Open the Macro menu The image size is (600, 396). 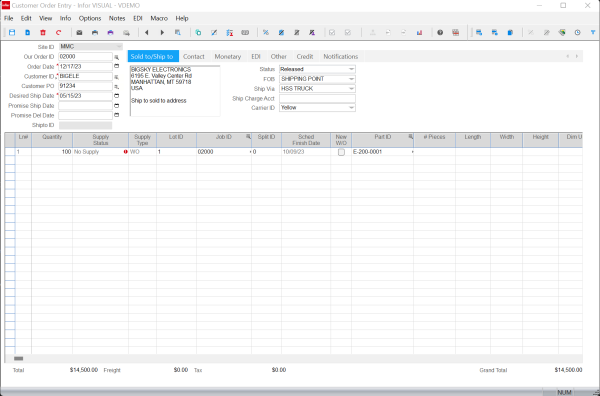click(159, 18)
